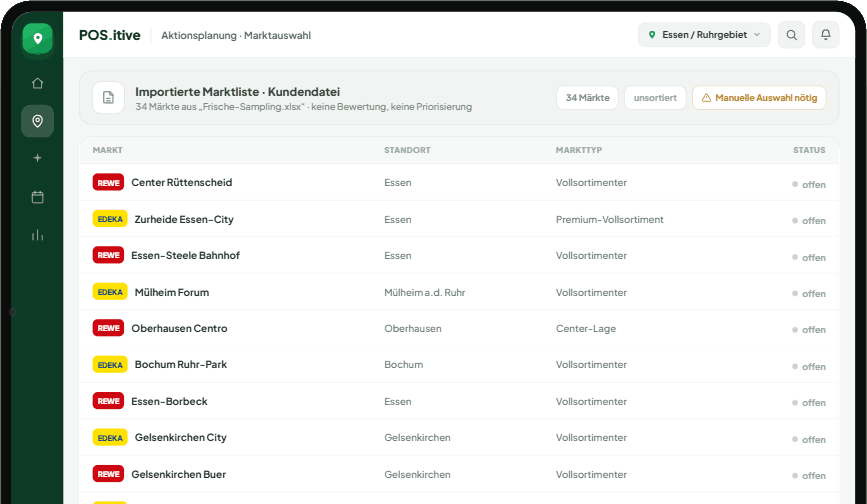This screenshot has width=867, height=504.
Task: Click Gelsenkirchen location in Gelsenkirchen City row
Action: point(417,438)
